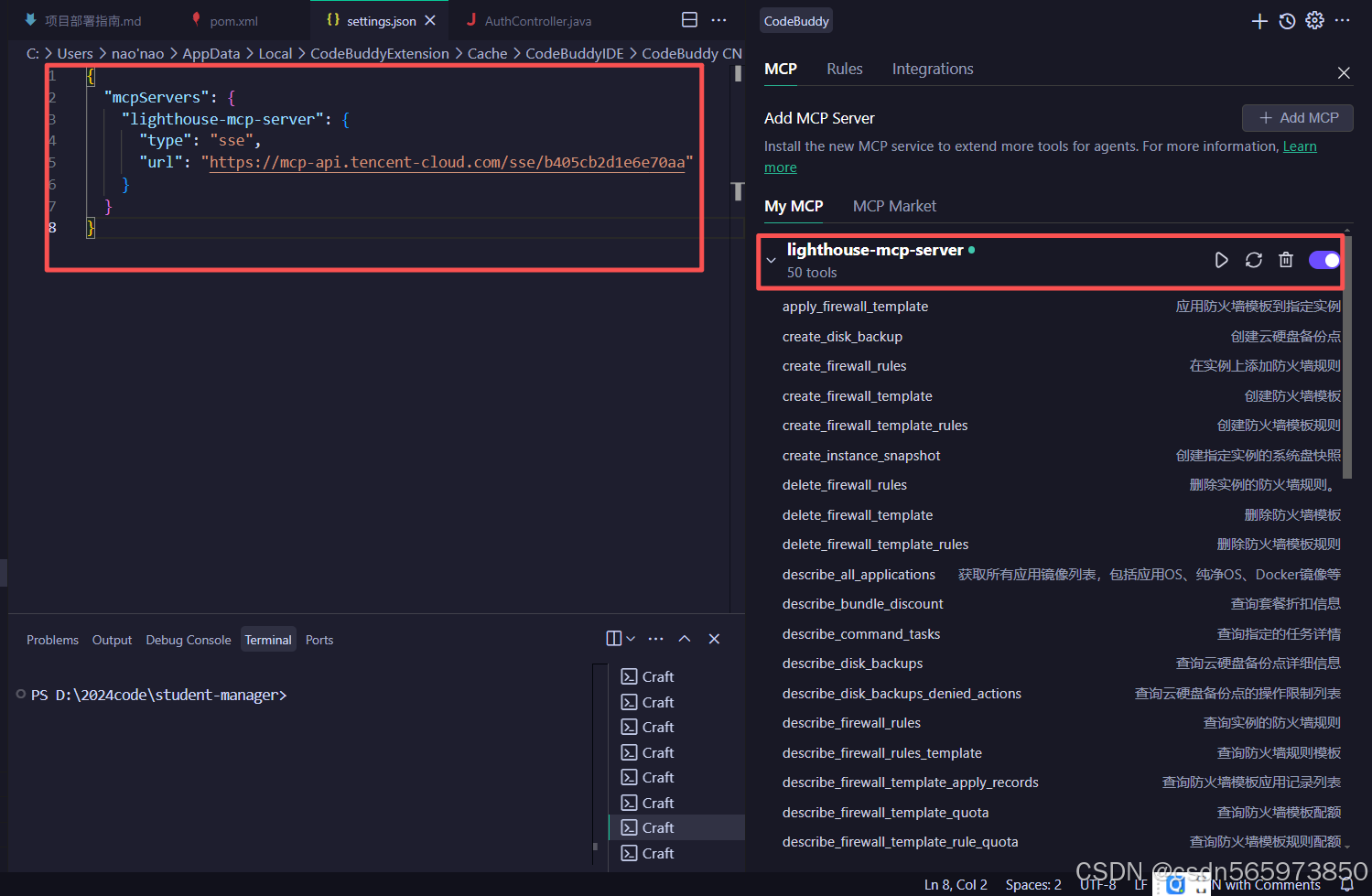Image resolution: width=1372 pixels, height=896 pixels.
Task: Open split terminal dropdown arrow
Action: click(631, 639)
